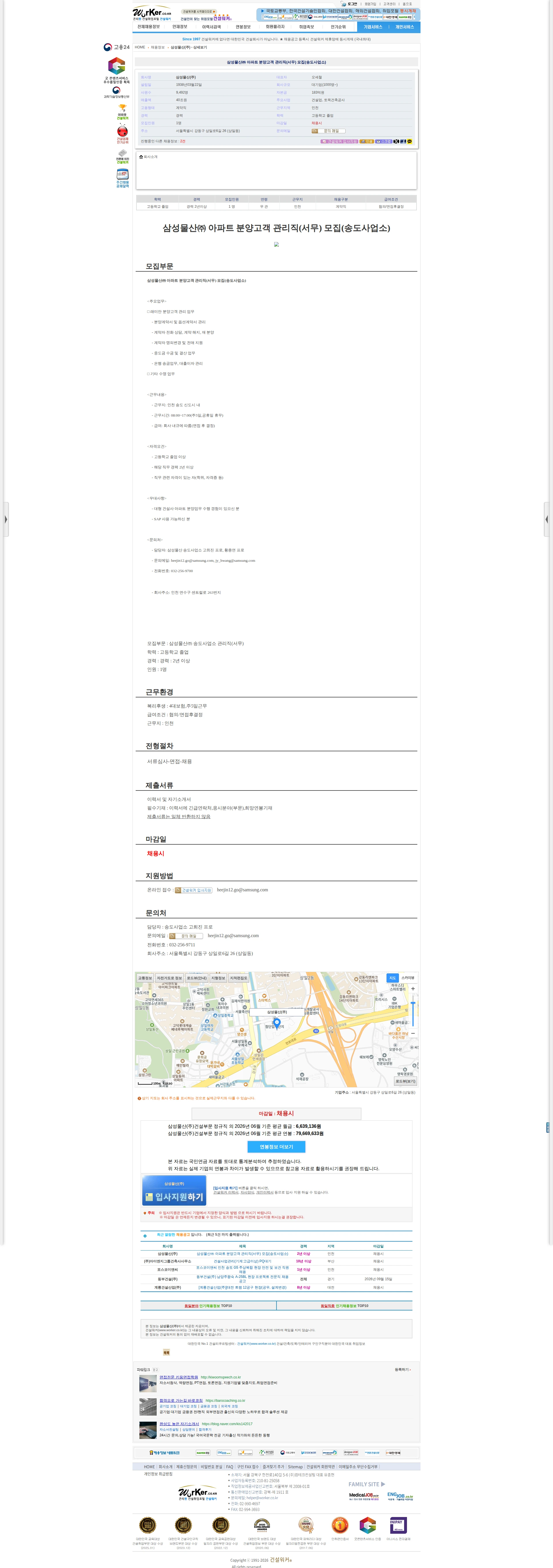Share posting via KakaoTalk icon
The image size is (553, 1568).
point(410,141)
